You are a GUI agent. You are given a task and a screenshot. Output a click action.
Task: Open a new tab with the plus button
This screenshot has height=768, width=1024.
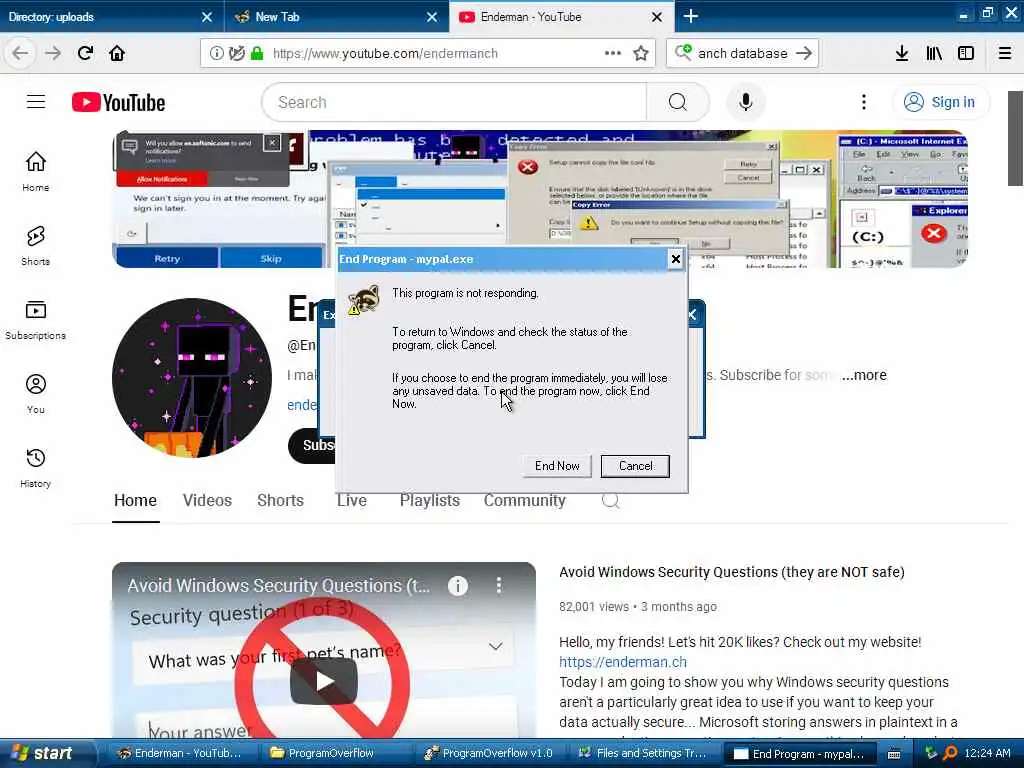click(x=691, y=16)
